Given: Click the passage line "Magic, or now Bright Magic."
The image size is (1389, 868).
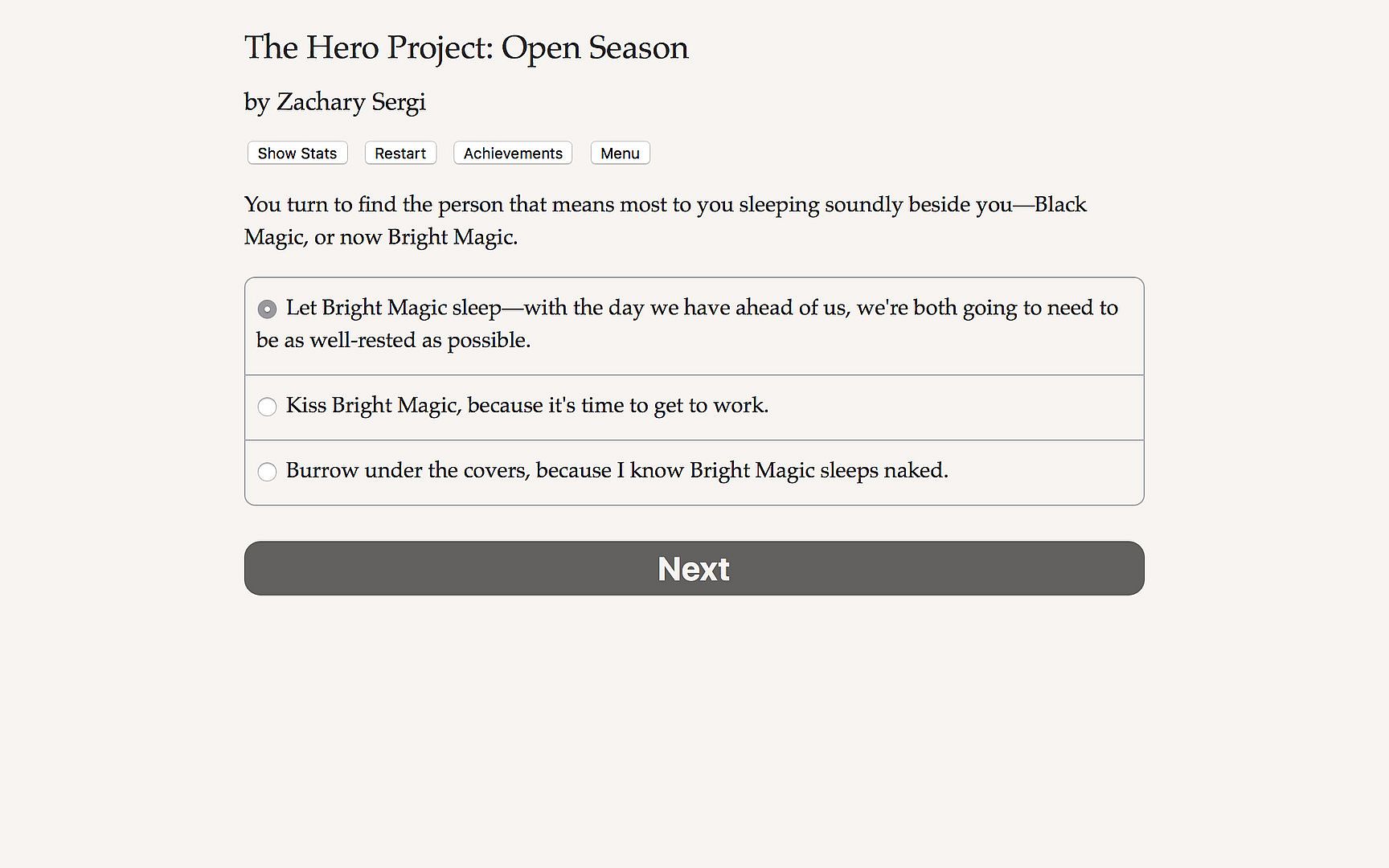Looking at the screenshot, I should [x=380, y=237].
